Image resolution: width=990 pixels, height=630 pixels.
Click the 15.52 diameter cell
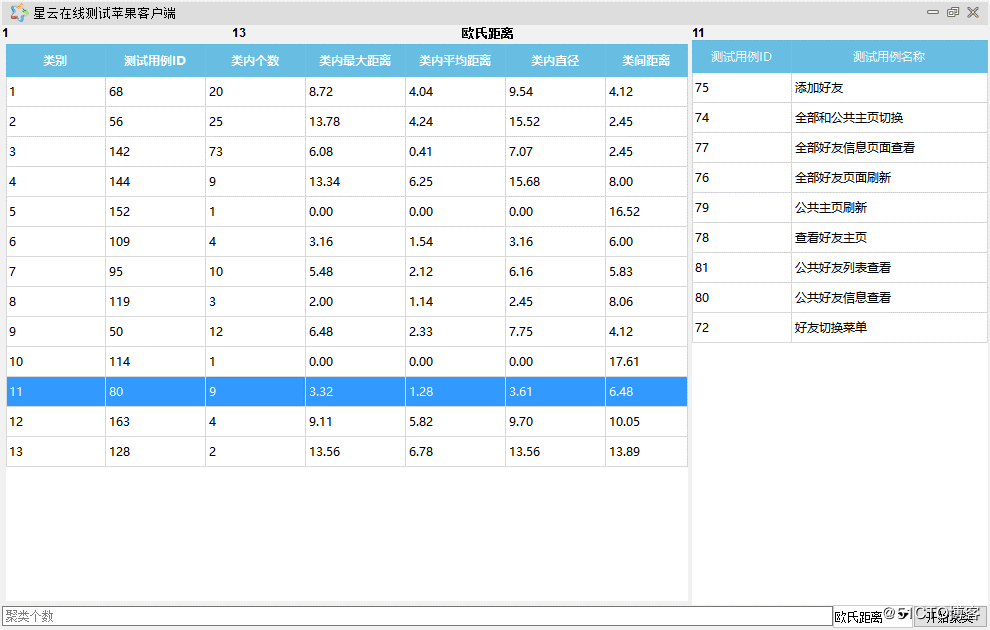[555, 122]
